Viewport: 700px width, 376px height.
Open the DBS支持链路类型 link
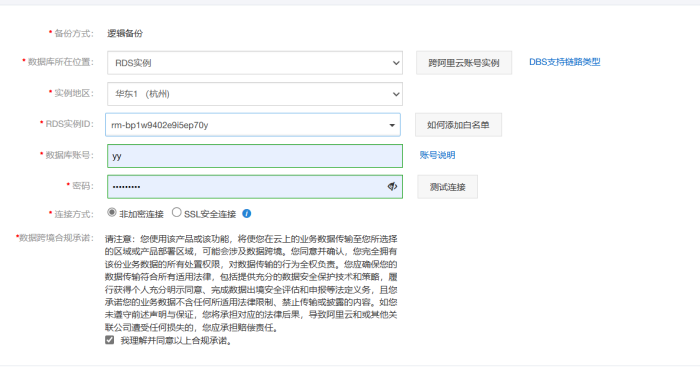click(565, 62)
